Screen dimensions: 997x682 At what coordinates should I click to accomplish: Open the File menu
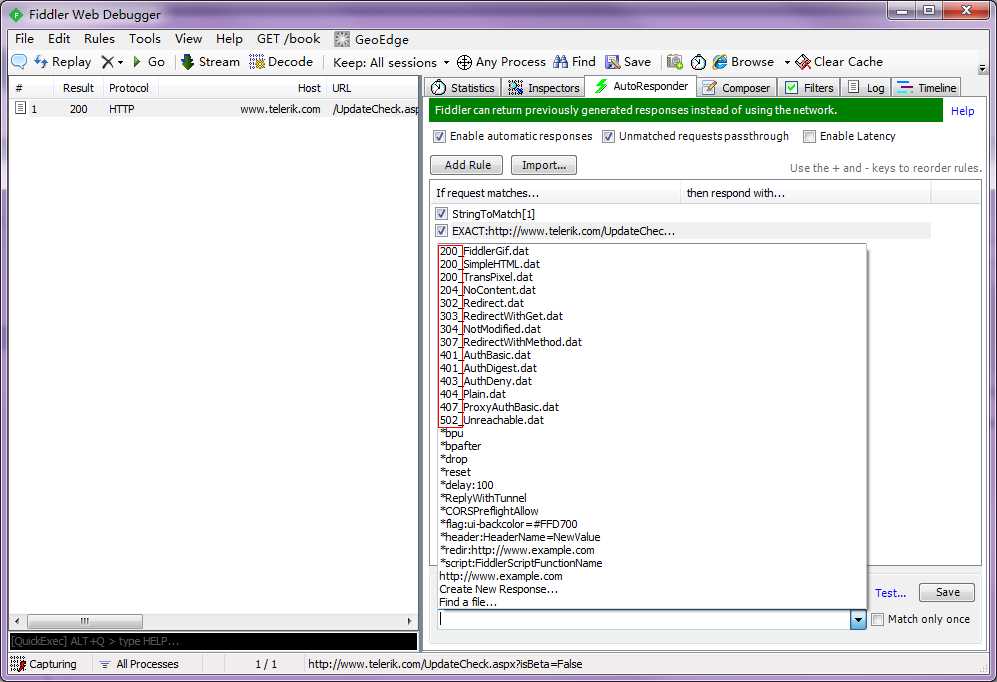pyautogui.click(x=24, y=39)
